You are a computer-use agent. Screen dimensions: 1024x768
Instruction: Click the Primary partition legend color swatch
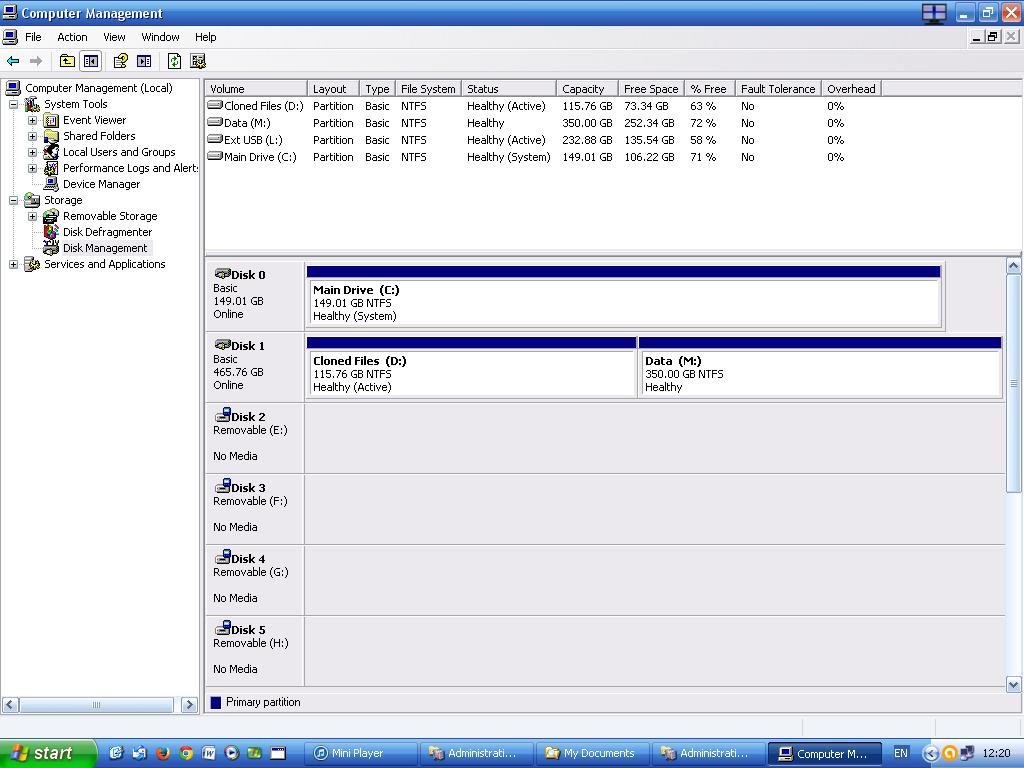click(216, 703)
